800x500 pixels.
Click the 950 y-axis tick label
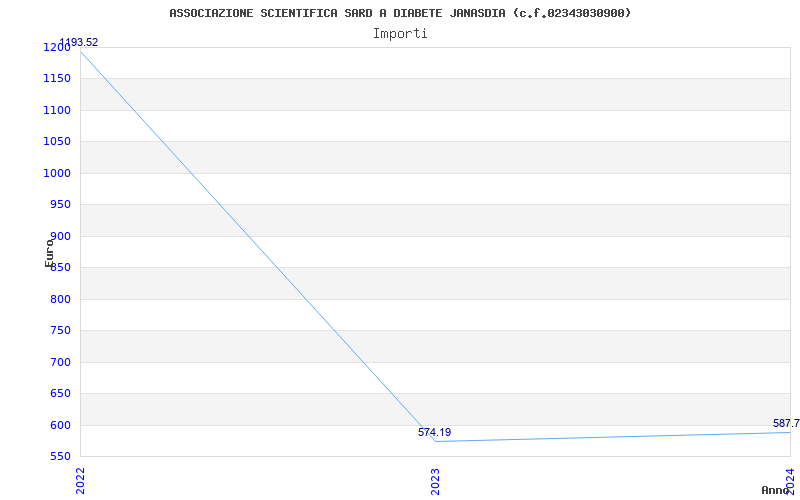pyautogui.click(x=60, y=205)
